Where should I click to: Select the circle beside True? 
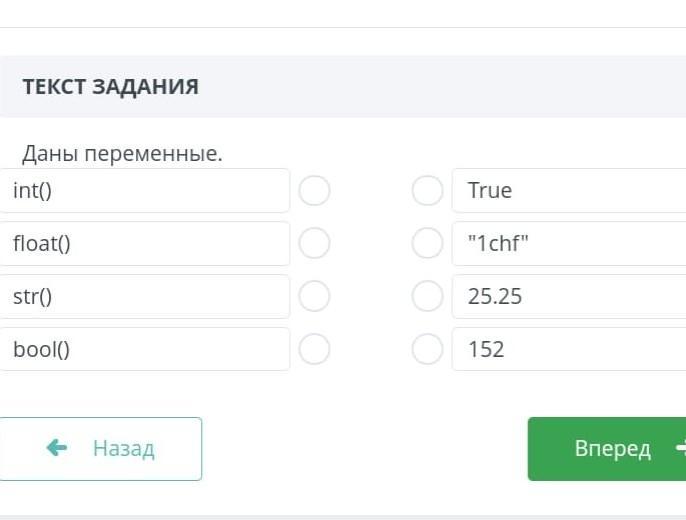point(427,190)
